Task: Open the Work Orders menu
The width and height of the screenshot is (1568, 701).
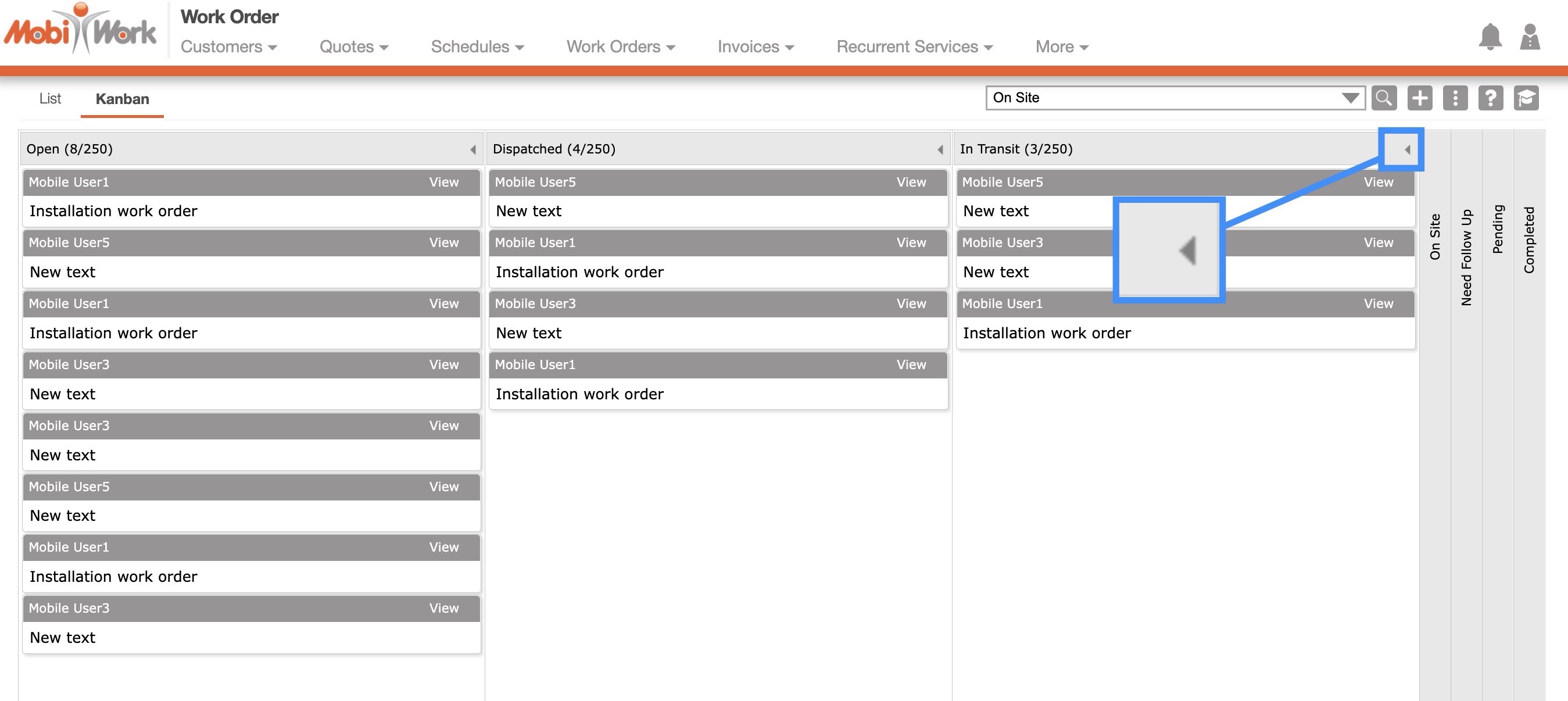Action: pyautogui.click(x=620, y=47)
